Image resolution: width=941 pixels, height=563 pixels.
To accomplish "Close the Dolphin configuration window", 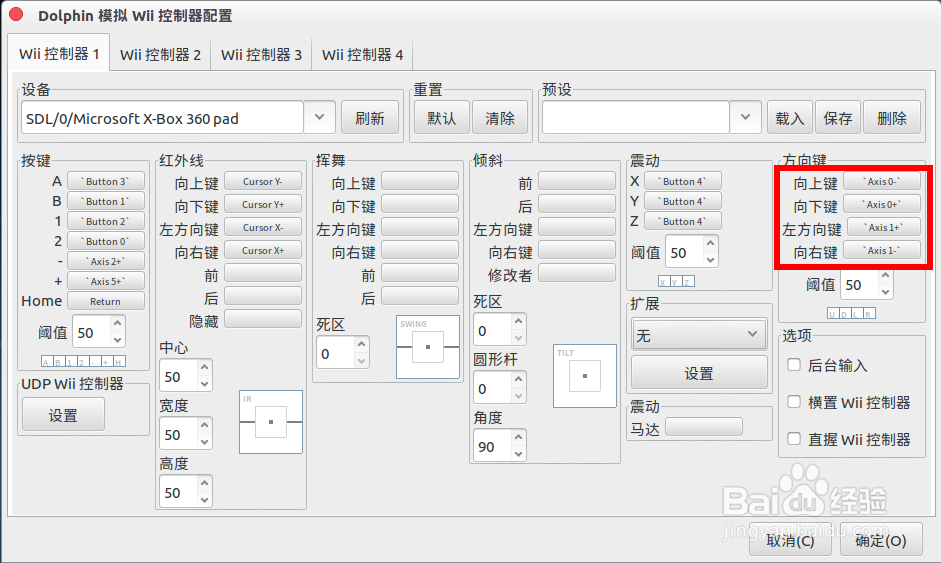I will pos(16,14).
